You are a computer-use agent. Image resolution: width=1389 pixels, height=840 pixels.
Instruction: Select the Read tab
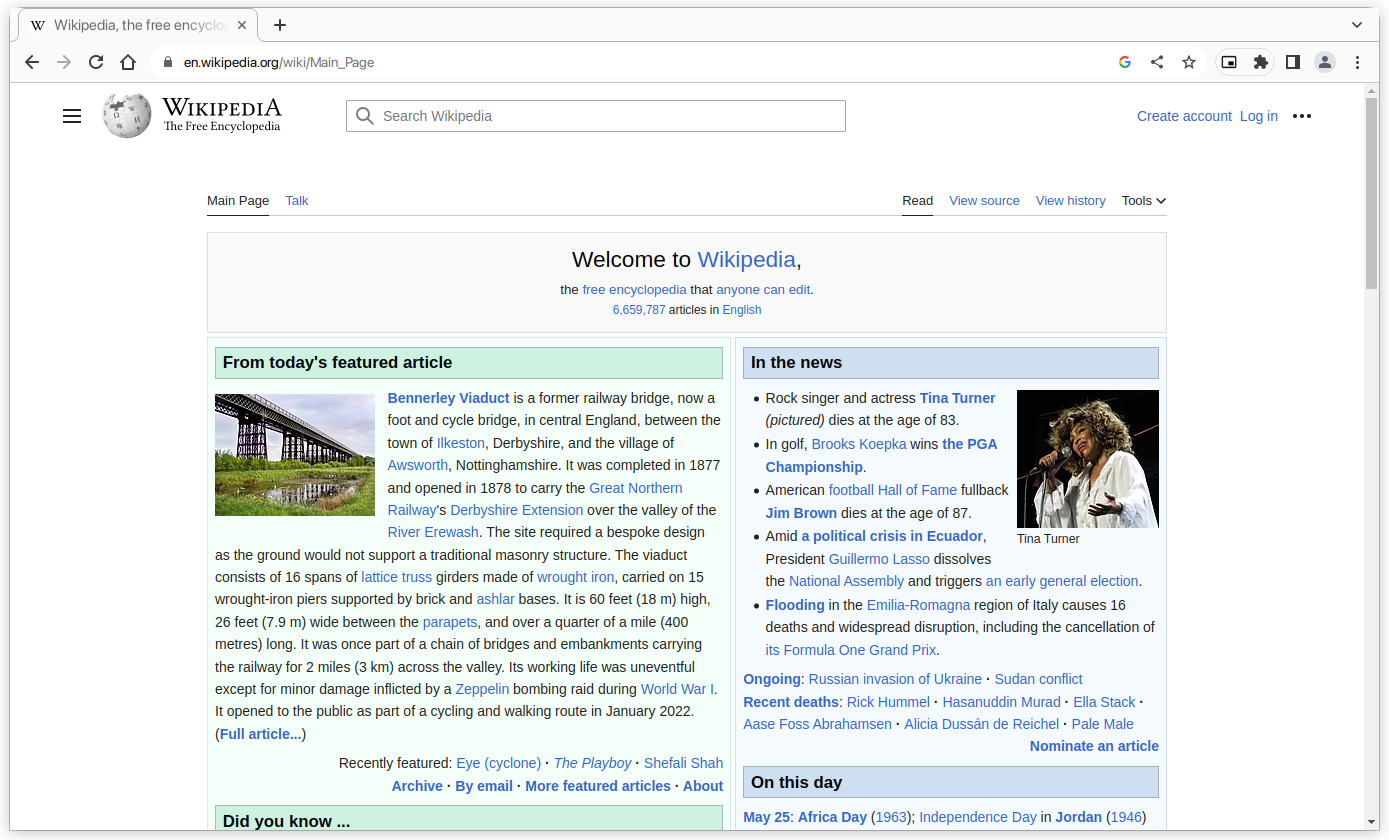pos(917,201)
